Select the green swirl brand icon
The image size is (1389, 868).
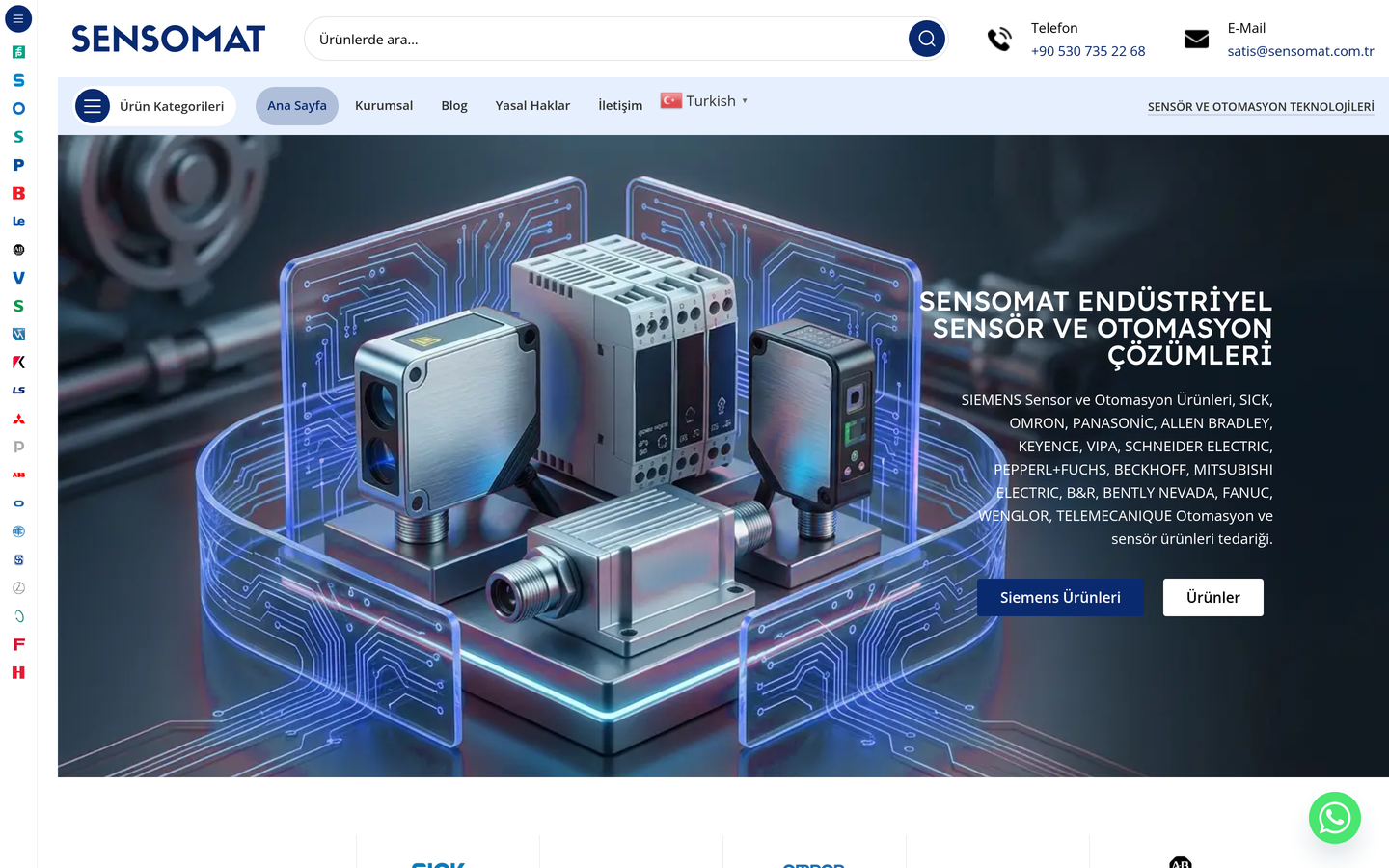point(18,616)
